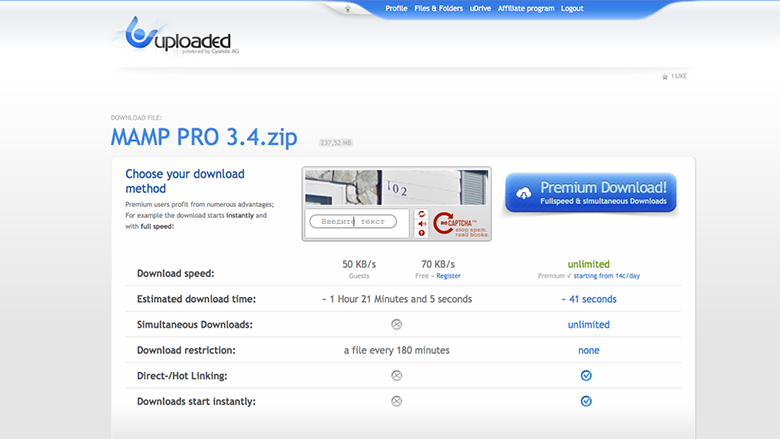Viewport: 780px width, 439px height.
Task: Click the reCAPTCHA refresh challenge icon
Action: click(x=422, y=214)
